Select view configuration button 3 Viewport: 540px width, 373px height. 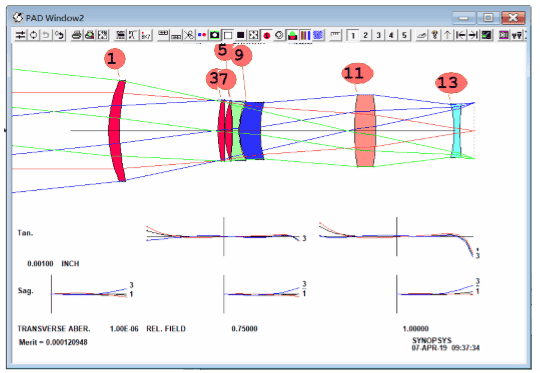[x=378, y=35]
